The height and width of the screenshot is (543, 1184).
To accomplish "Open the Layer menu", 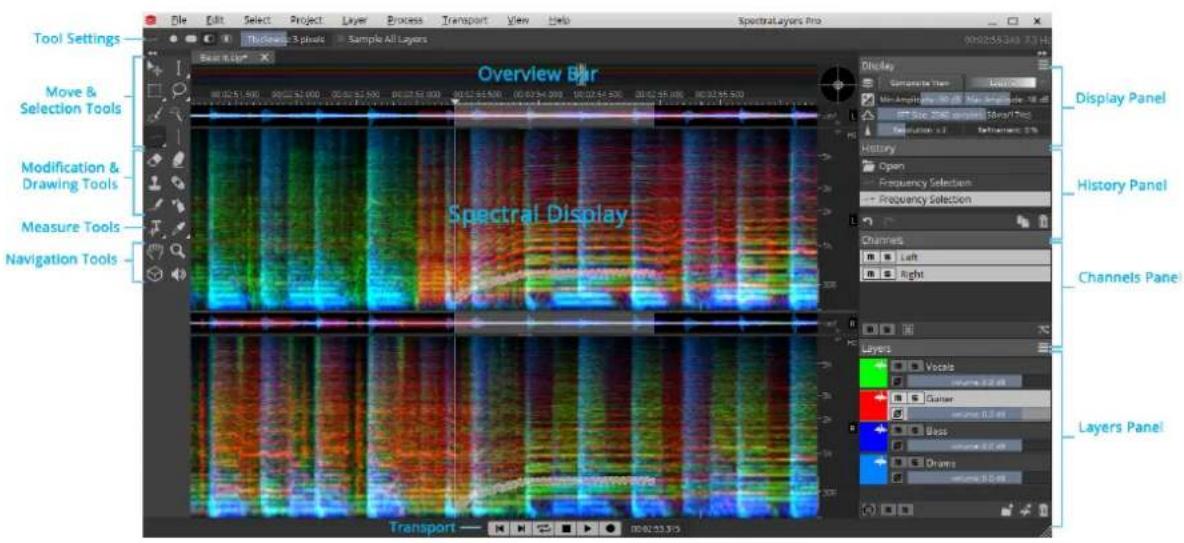I will pos(354,20).
